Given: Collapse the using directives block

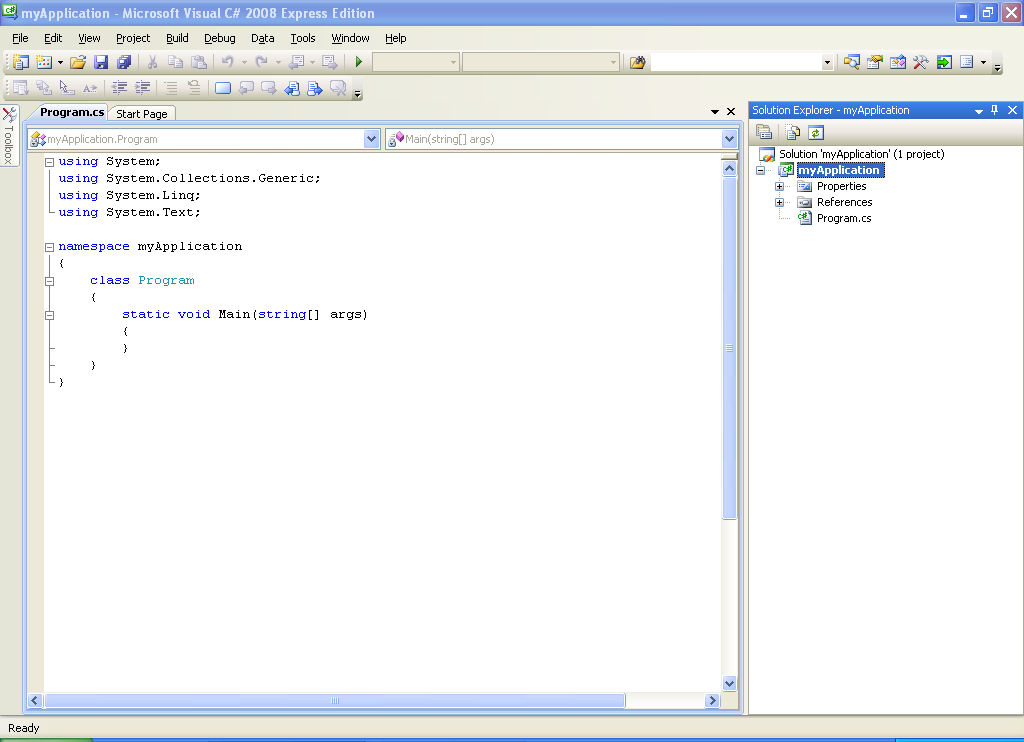Looking at the screenshot, I should [x=49, y=162].
